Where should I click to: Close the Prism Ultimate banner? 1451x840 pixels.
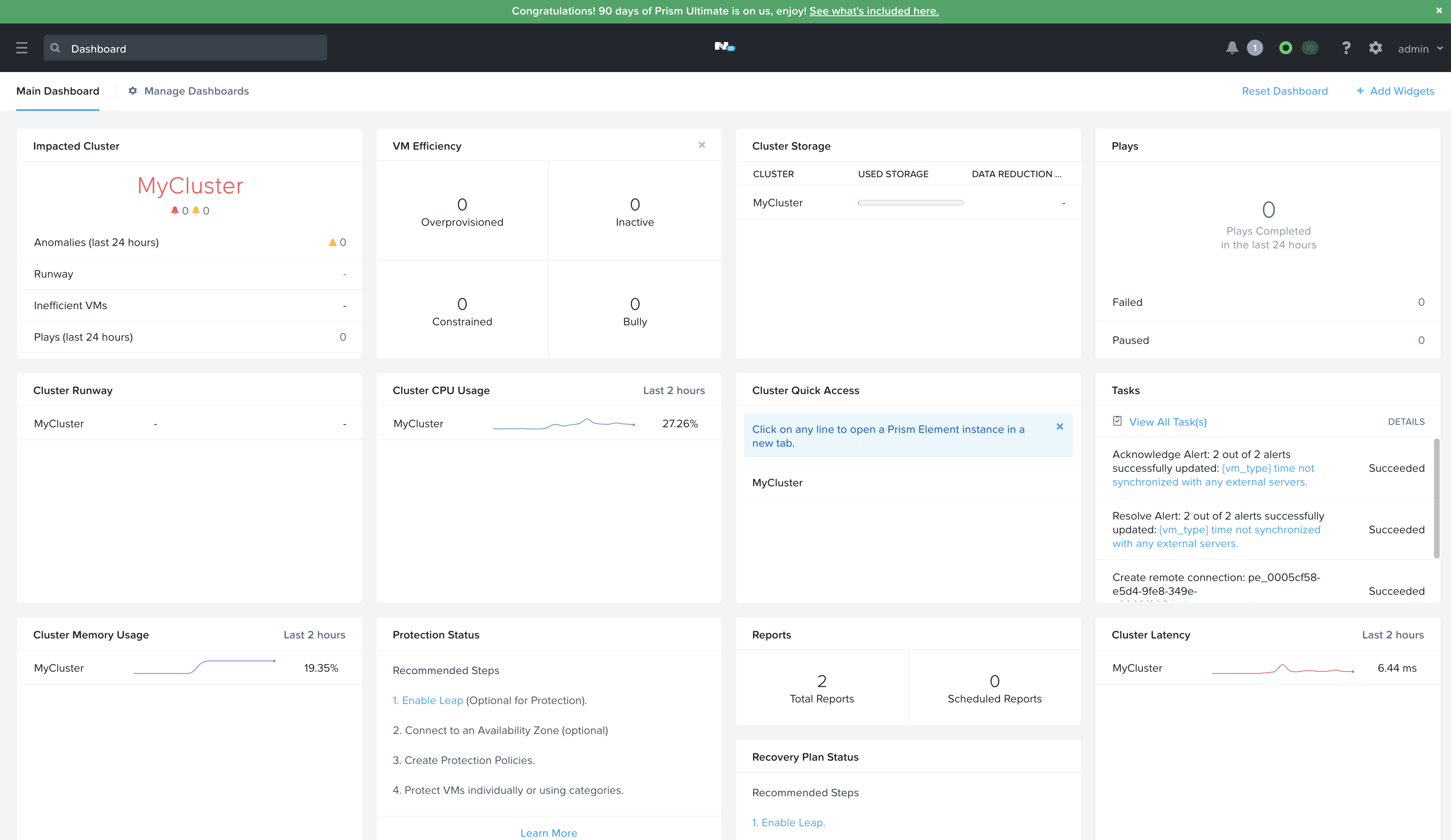pos(1439,11)
